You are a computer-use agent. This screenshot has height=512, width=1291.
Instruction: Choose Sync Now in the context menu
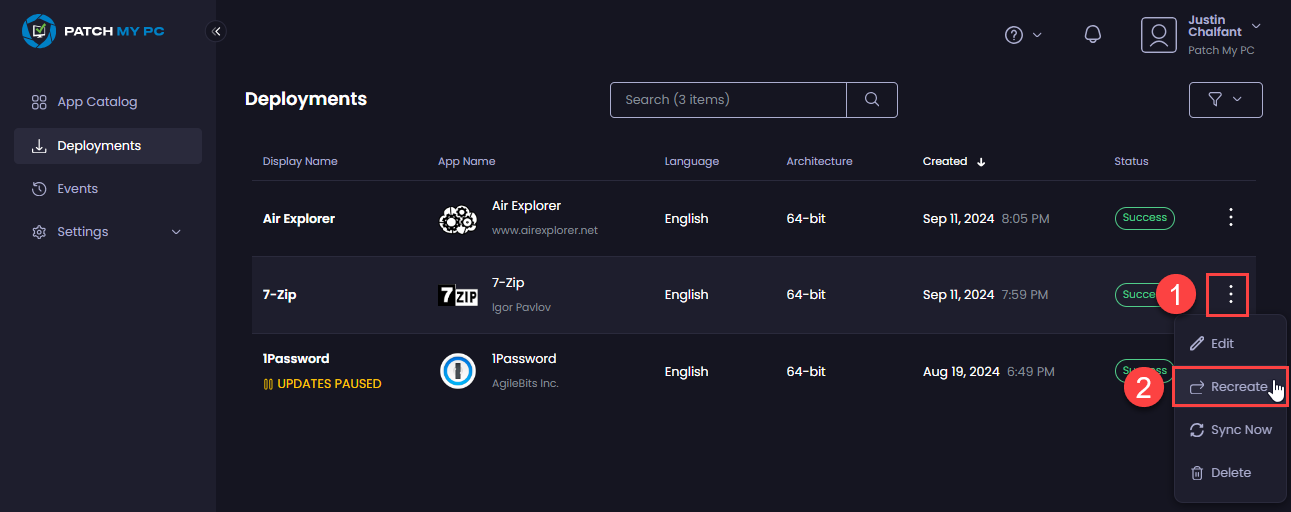pos(1230,430)
